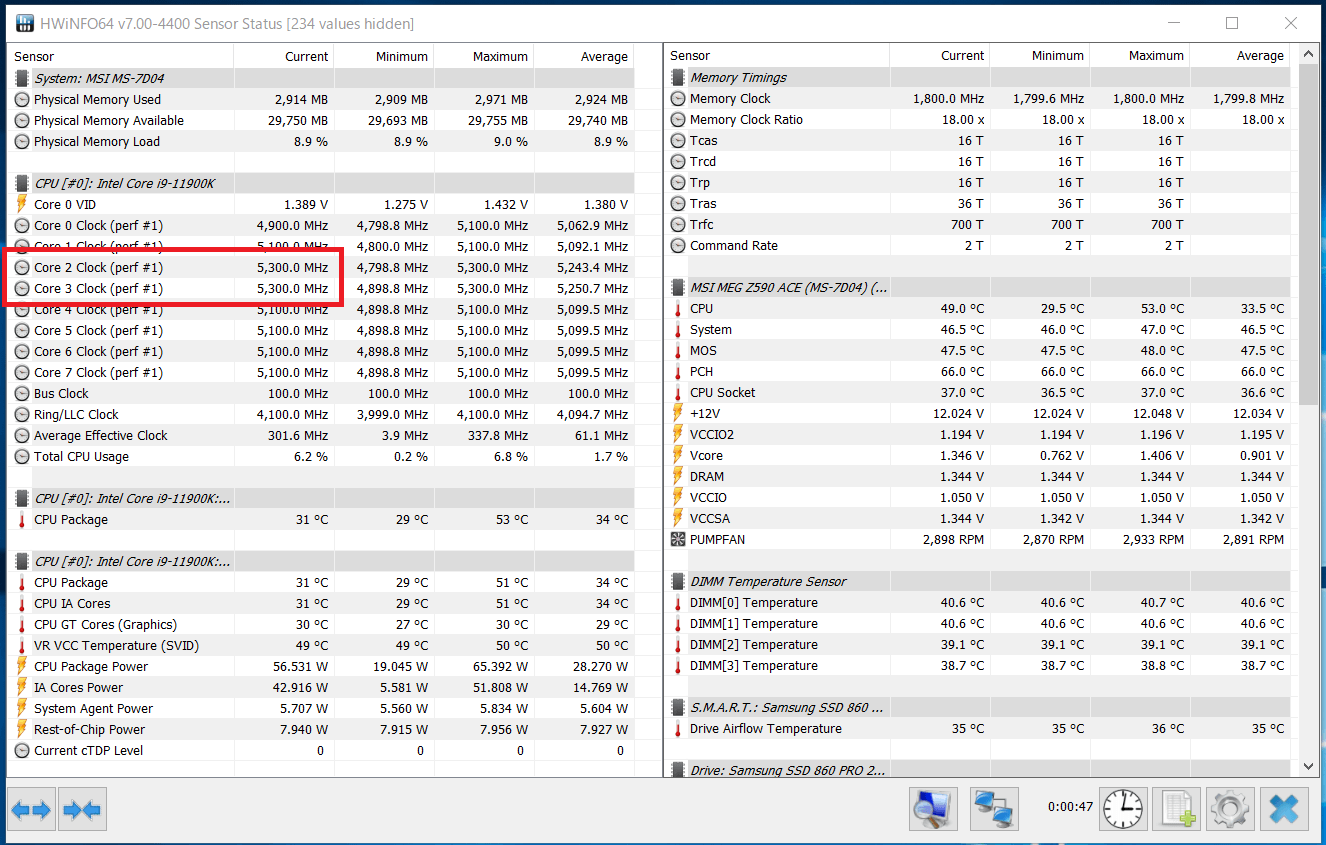
Task: Click clock icon beside Total CPU Usage
Action: click(x=22, y=456)
